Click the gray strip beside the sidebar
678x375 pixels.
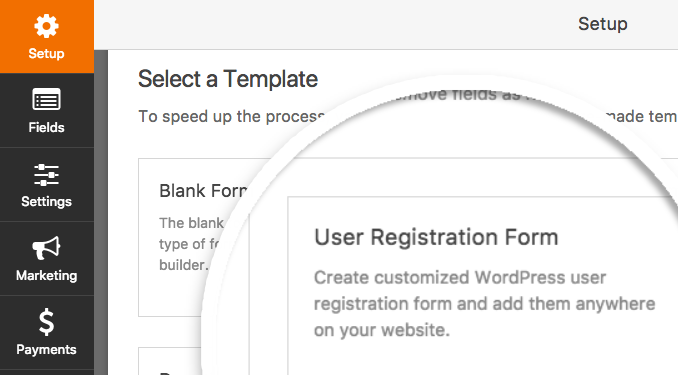point(101,212)
